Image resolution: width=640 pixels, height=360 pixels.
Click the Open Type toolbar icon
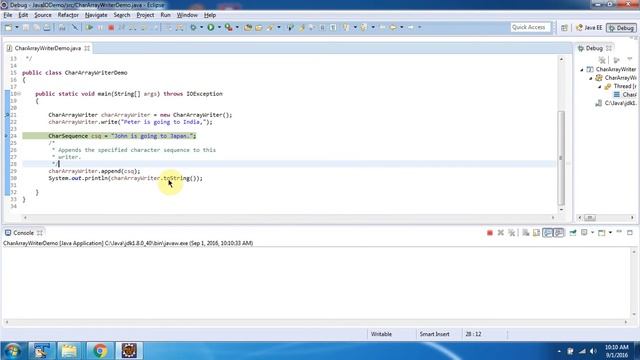coord(248,27)
